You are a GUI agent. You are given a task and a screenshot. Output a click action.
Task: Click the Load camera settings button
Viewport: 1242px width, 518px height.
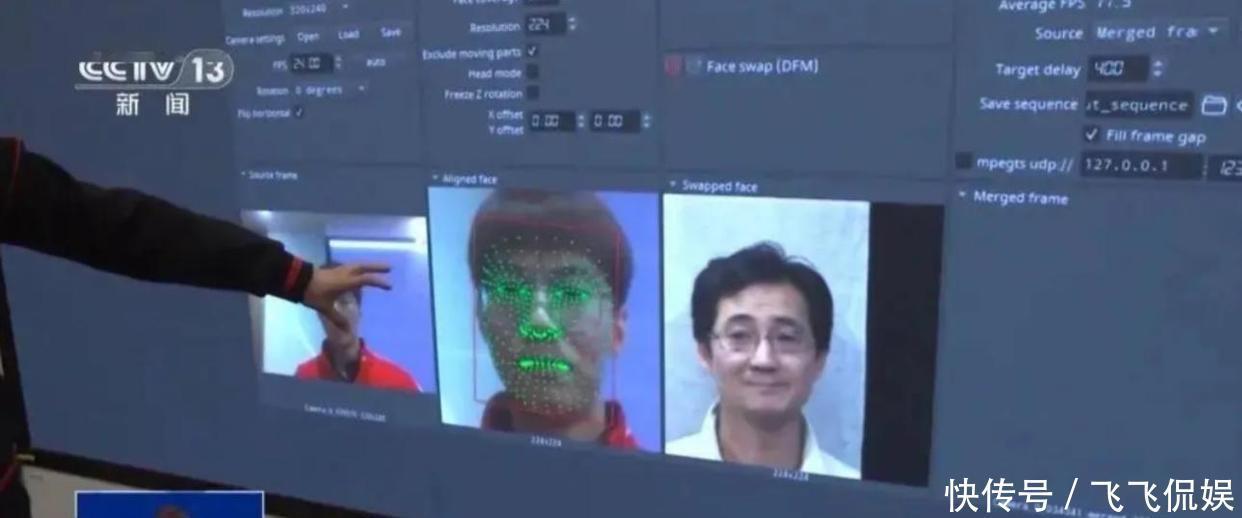[348, 34]
